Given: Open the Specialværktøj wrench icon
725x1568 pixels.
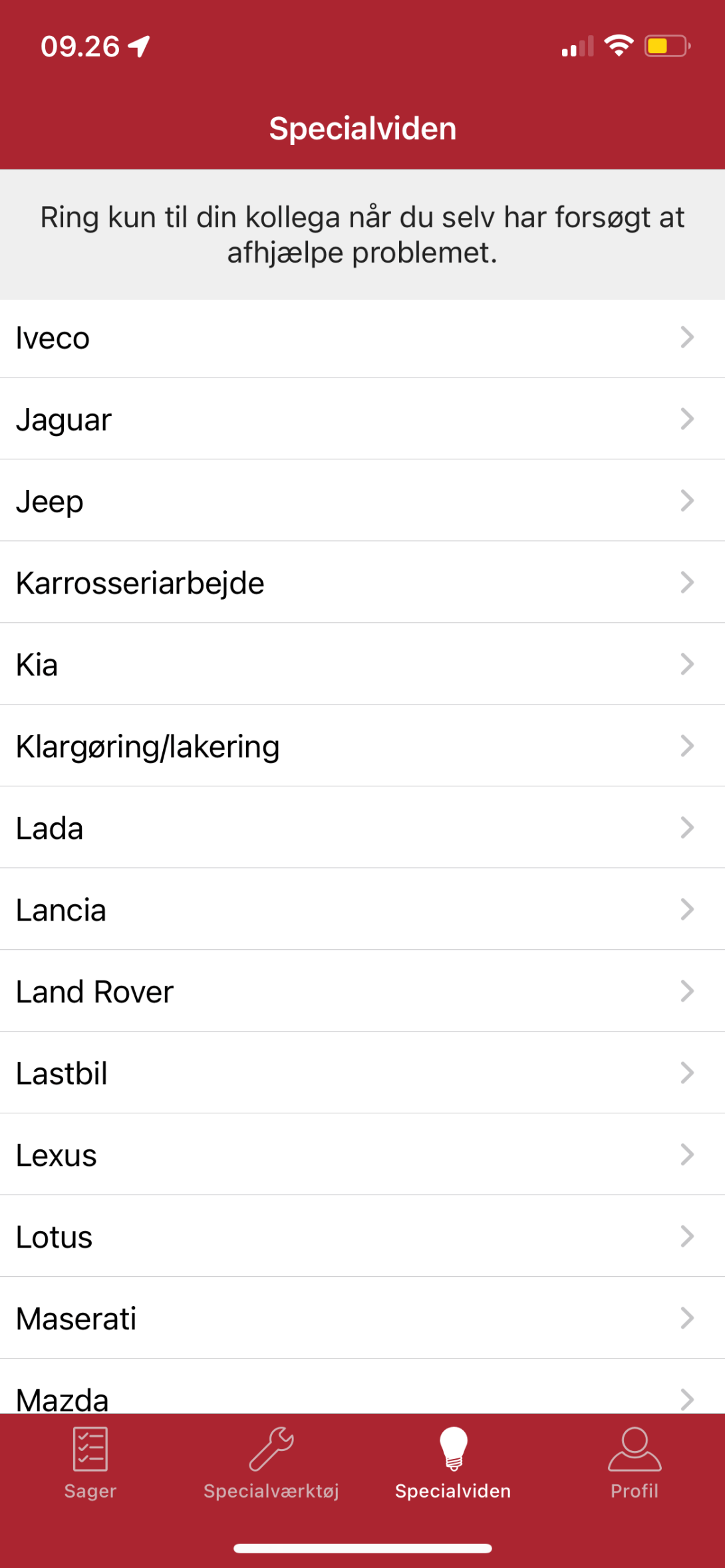Looking at the screenshot, I should tap(271, 1449).
